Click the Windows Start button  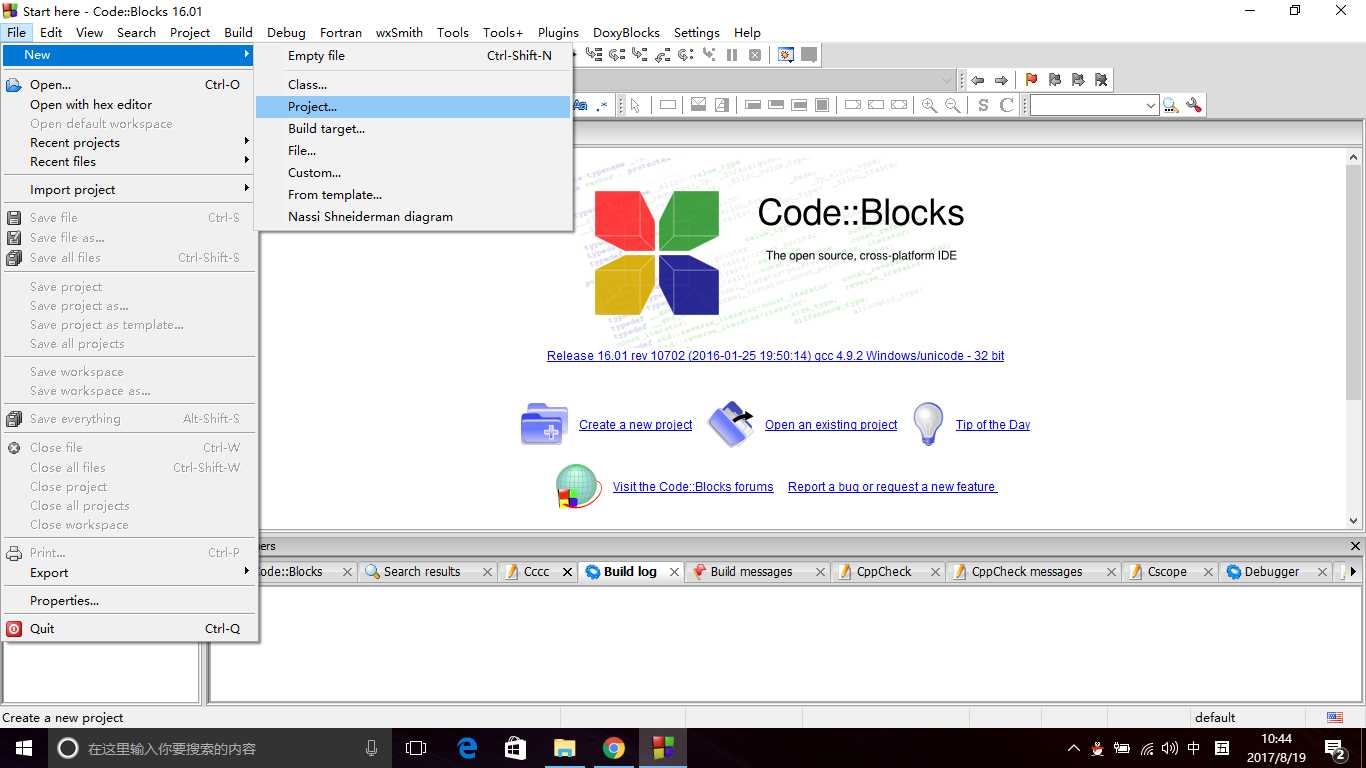(24, 748)
